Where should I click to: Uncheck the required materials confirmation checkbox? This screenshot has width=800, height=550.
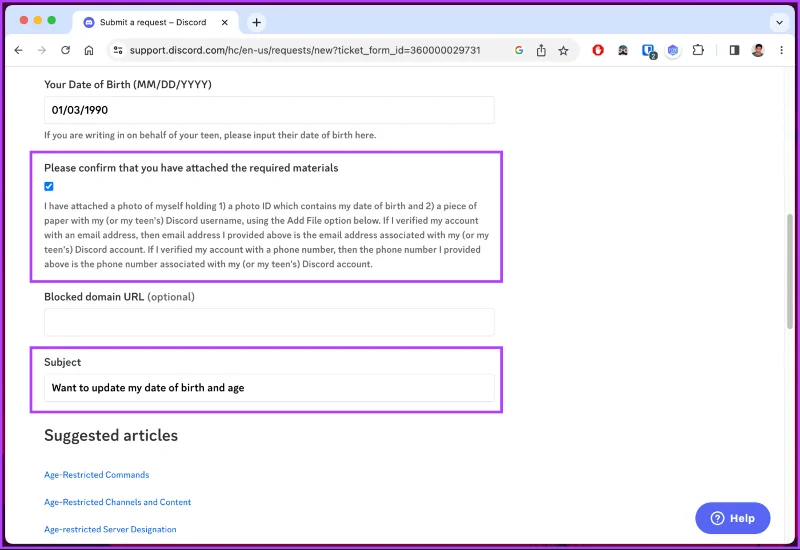48,186
